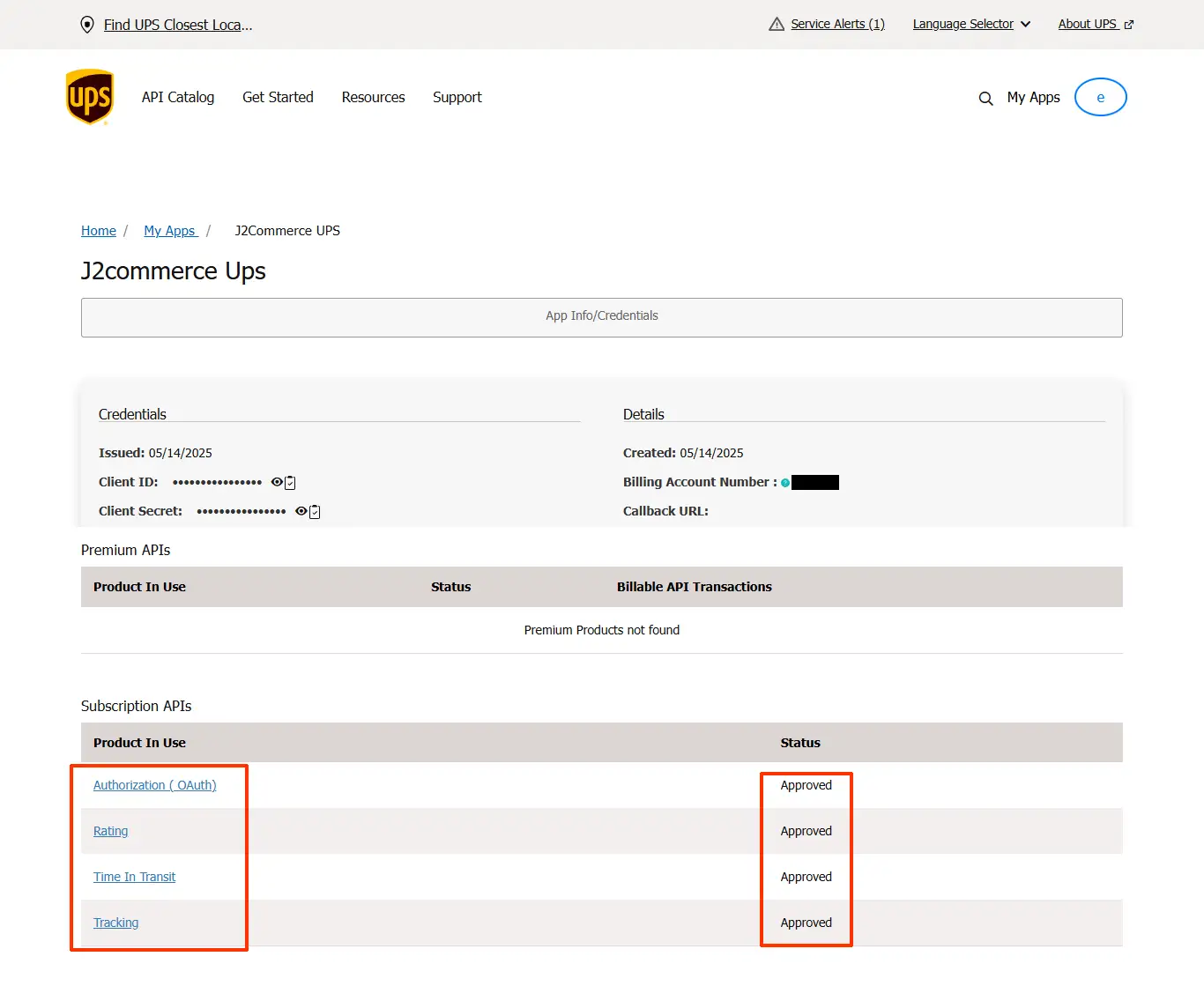Screen dimensions: 1204x986
Task: Go to Home via the breadcrumb
Action: click(x=99, y=231)
